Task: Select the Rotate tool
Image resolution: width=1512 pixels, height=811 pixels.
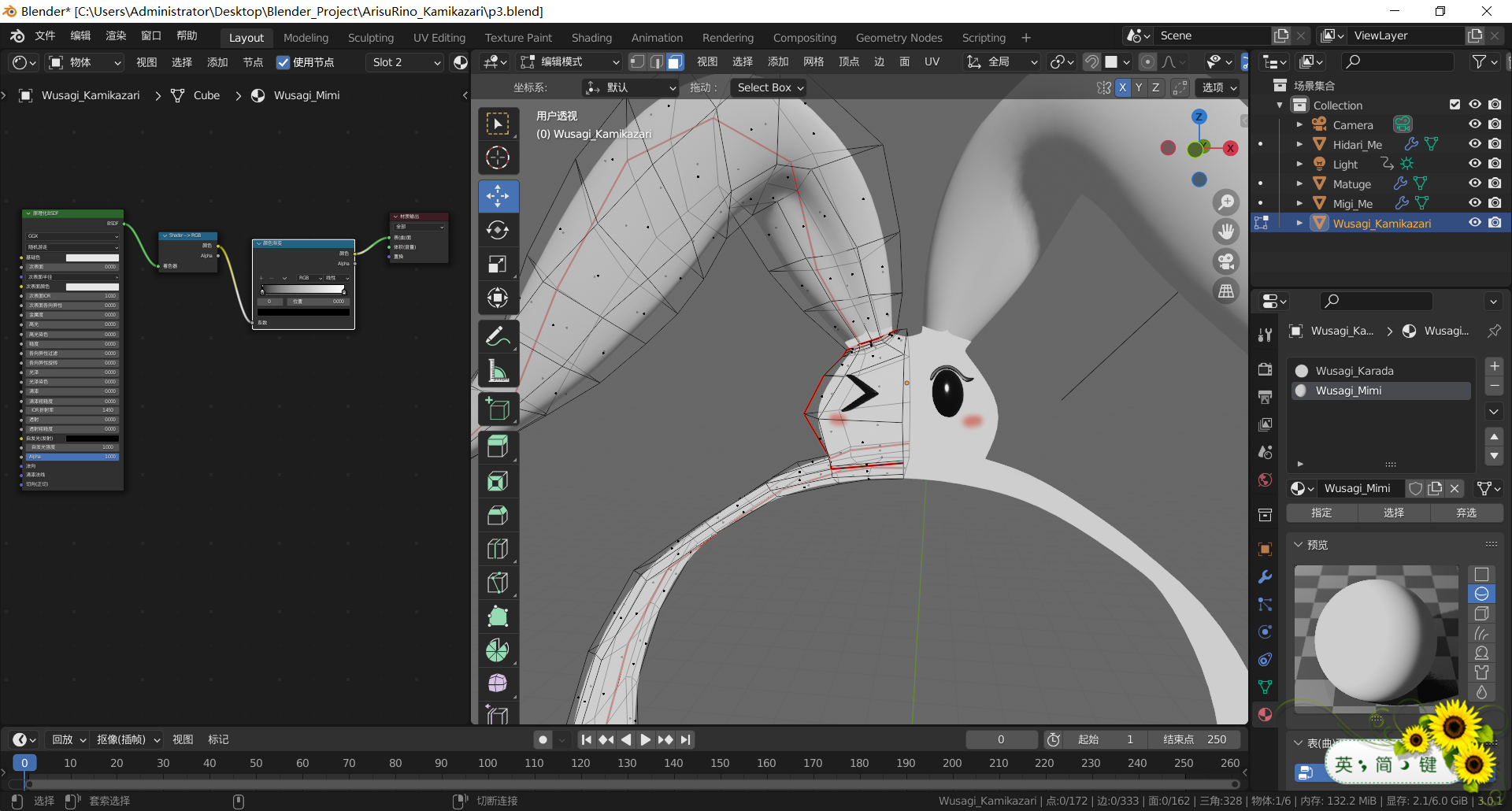Action: point(498,230)
